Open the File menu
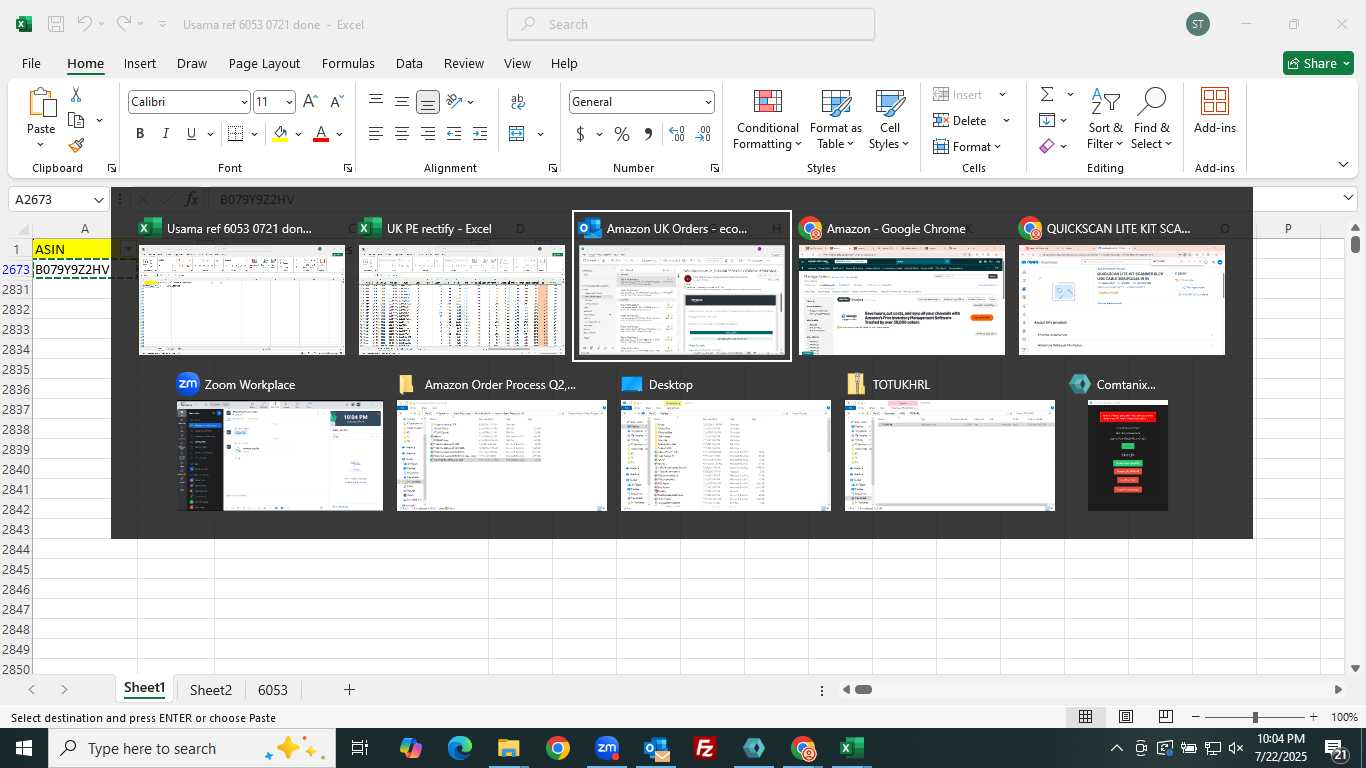 click(x=31, y=63)
